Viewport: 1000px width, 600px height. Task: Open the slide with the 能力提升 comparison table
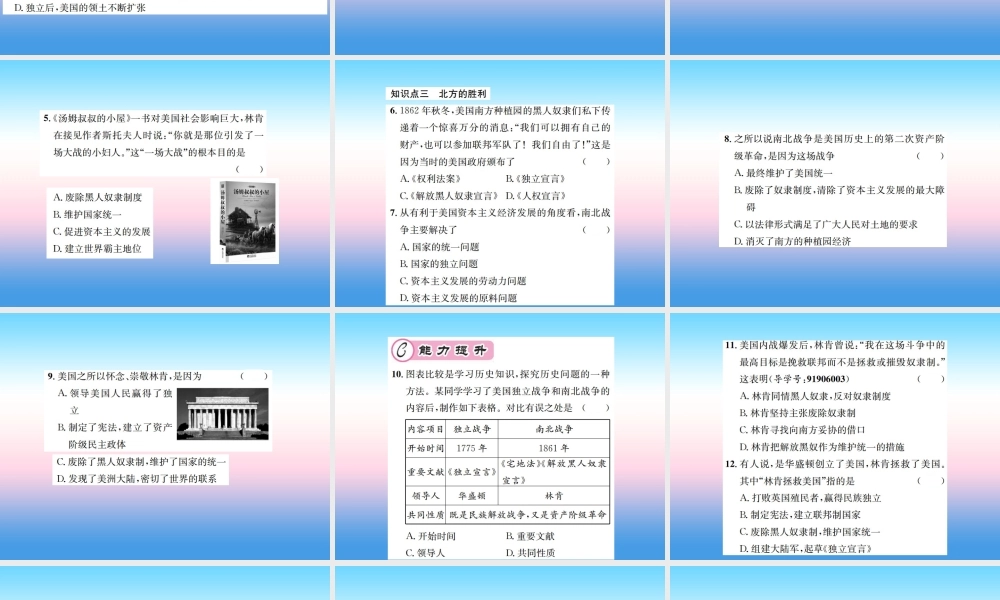[500, 436]
